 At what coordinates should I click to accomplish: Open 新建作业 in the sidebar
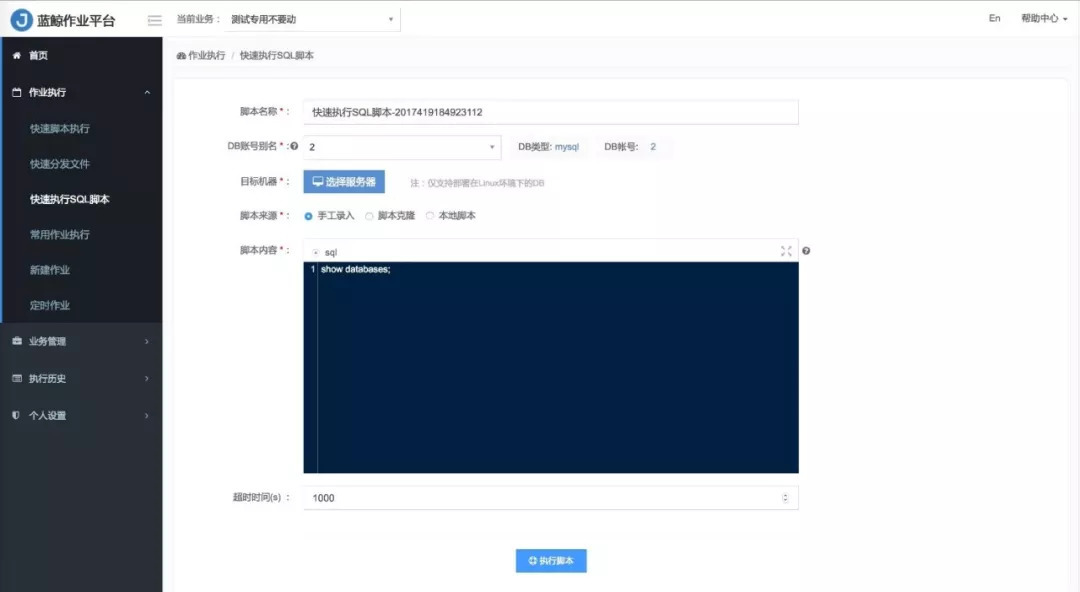pos(50,270)
